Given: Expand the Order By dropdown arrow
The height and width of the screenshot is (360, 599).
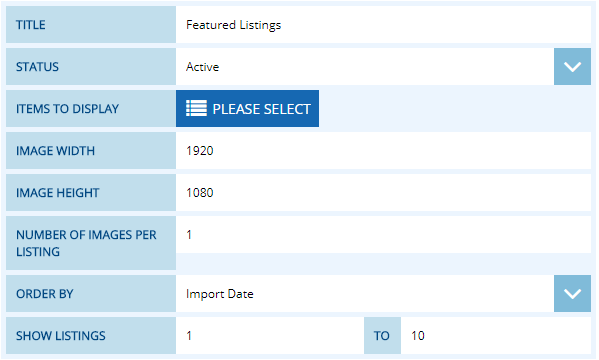Looking at the screenshot, I should click(572, 294).
